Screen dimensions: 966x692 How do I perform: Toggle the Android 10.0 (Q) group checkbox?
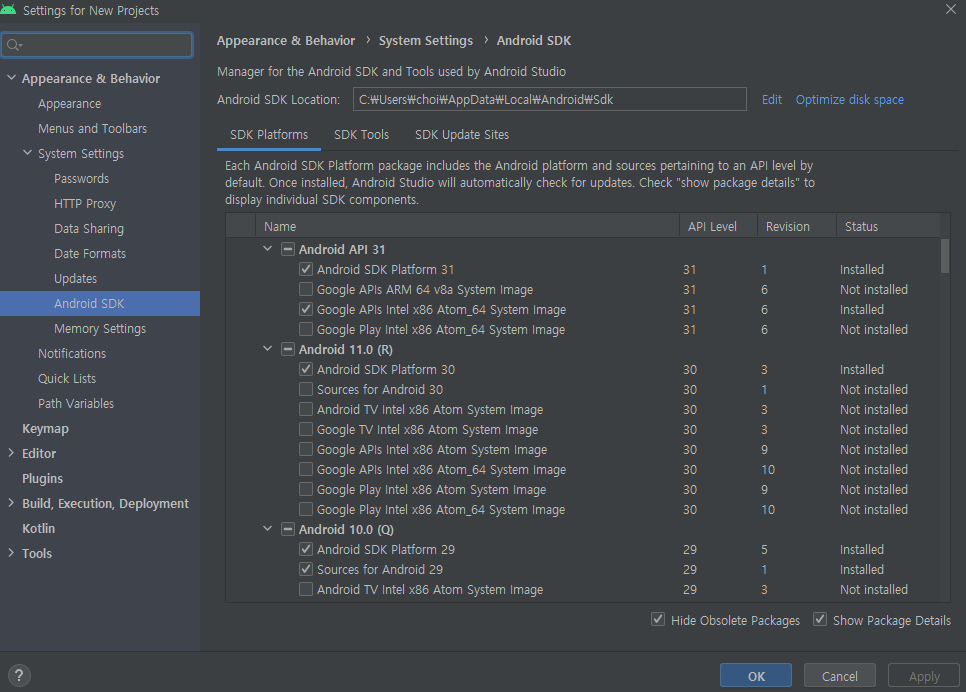click(288, 529)
